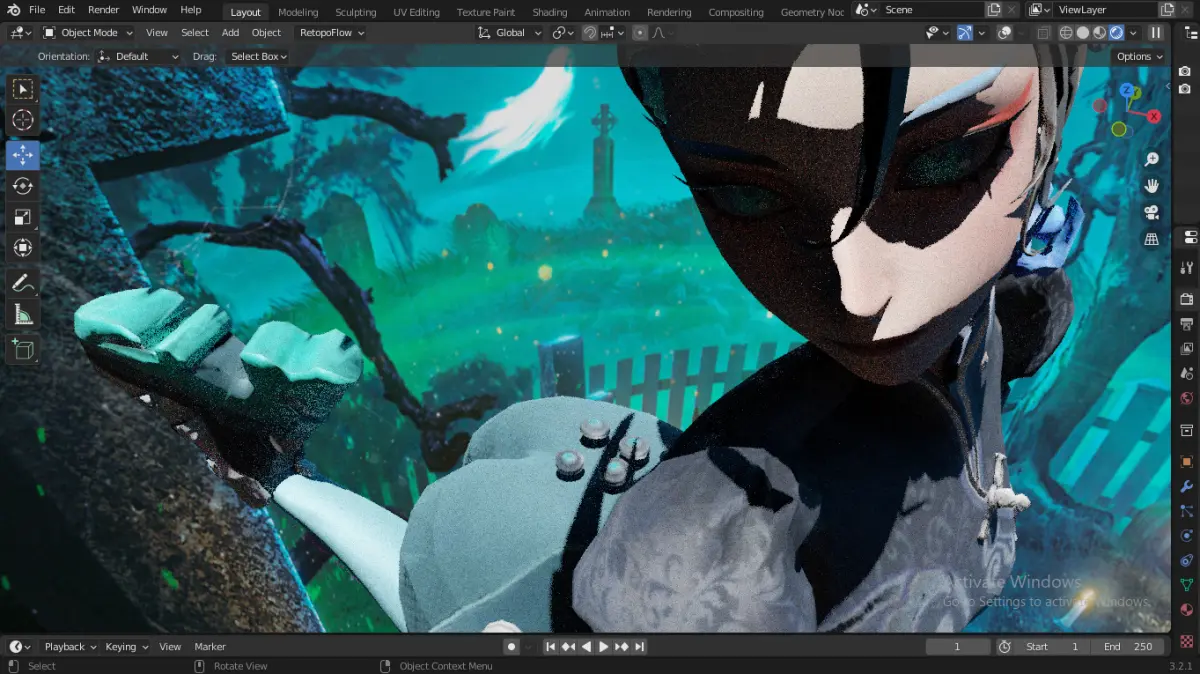Open the Physics properties tab
1200x674 pixels.
1187,536
